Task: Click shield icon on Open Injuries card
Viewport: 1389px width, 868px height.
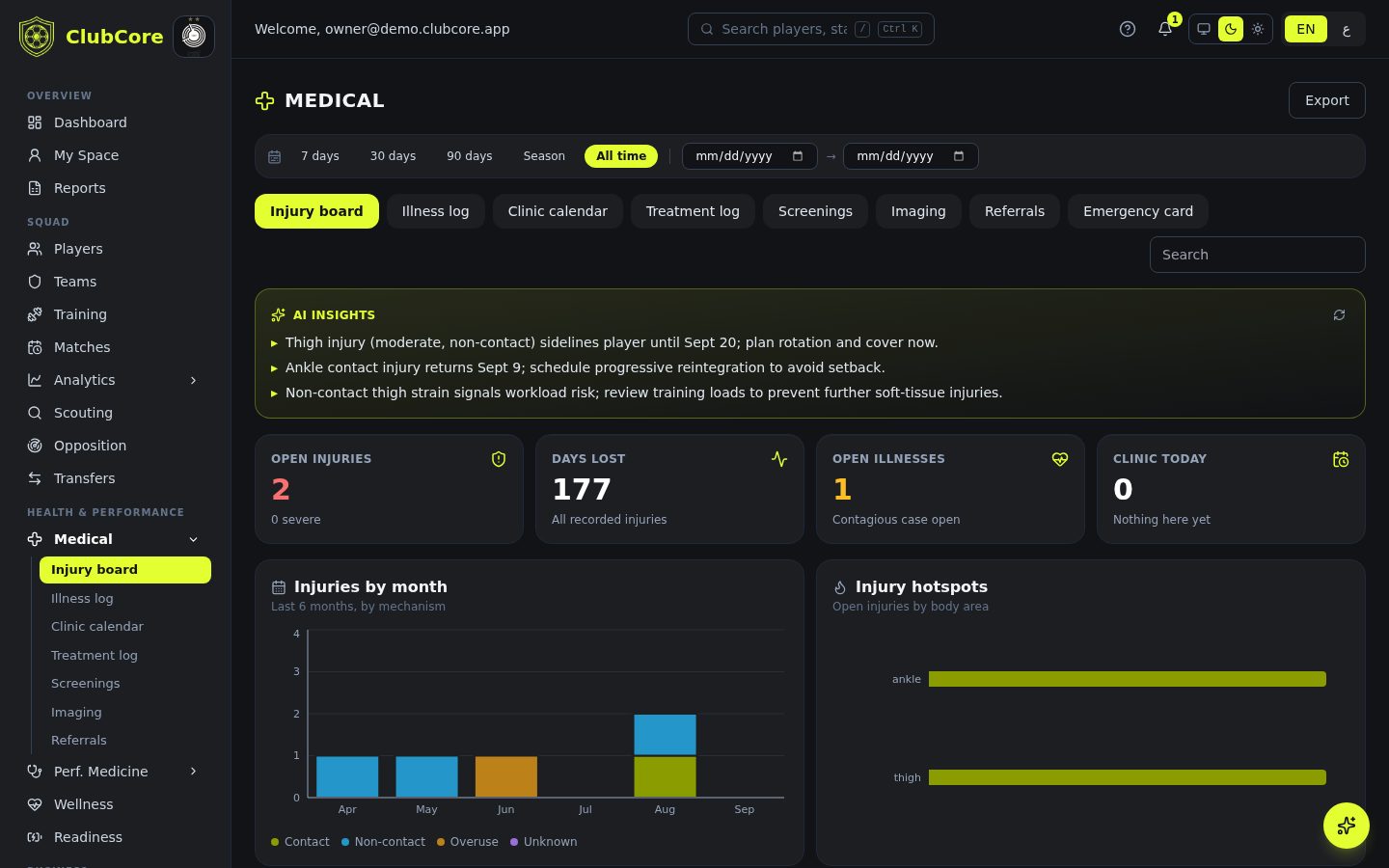Action: point(499,459)
